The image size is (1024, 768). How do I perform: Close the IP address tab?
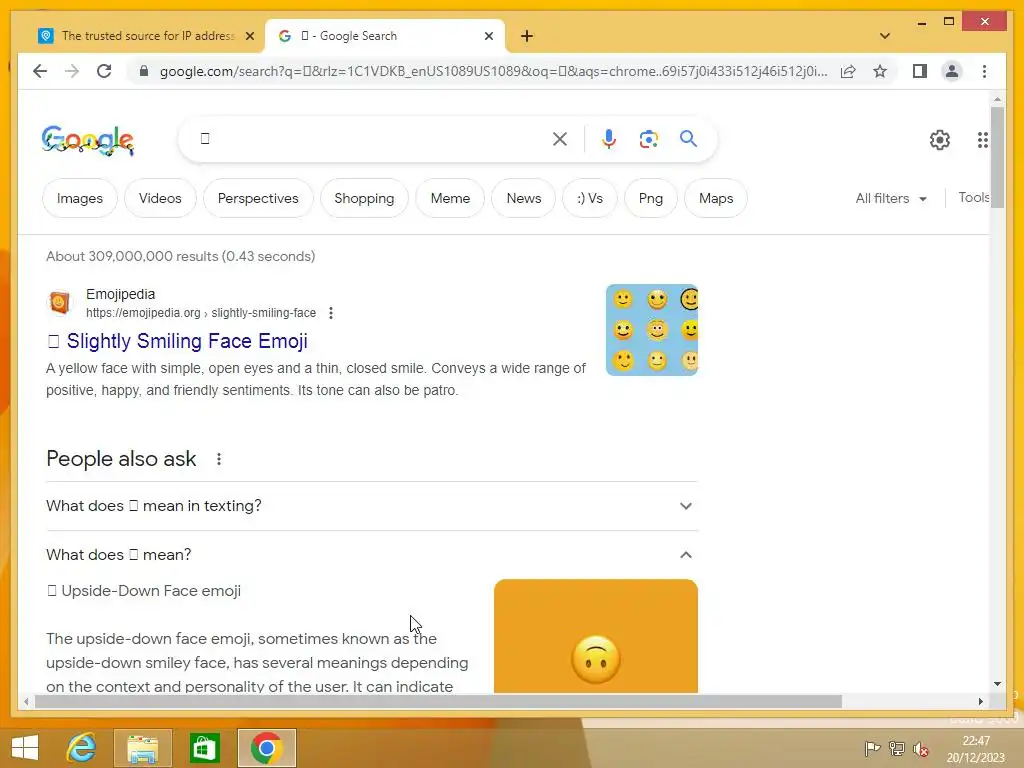249,36
